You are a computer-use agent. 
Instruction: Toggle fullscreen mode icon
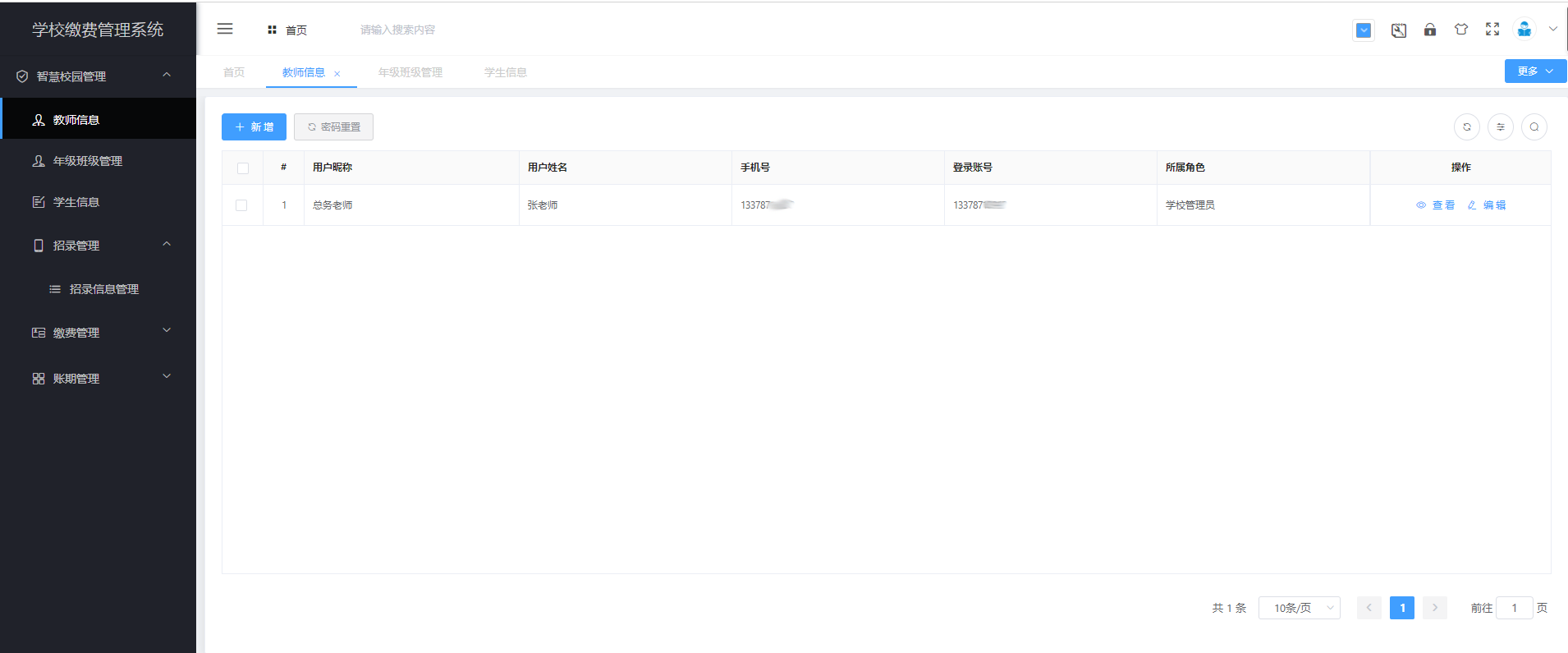point(1492,30)
